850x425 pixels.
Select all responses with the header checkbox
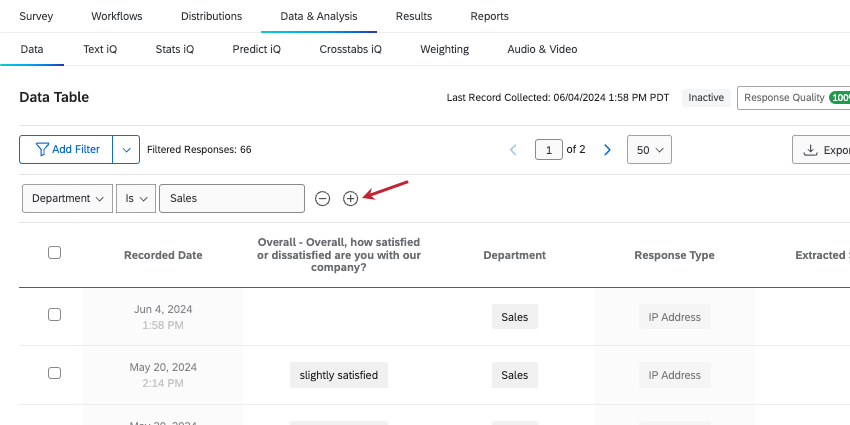coord(54,253)
